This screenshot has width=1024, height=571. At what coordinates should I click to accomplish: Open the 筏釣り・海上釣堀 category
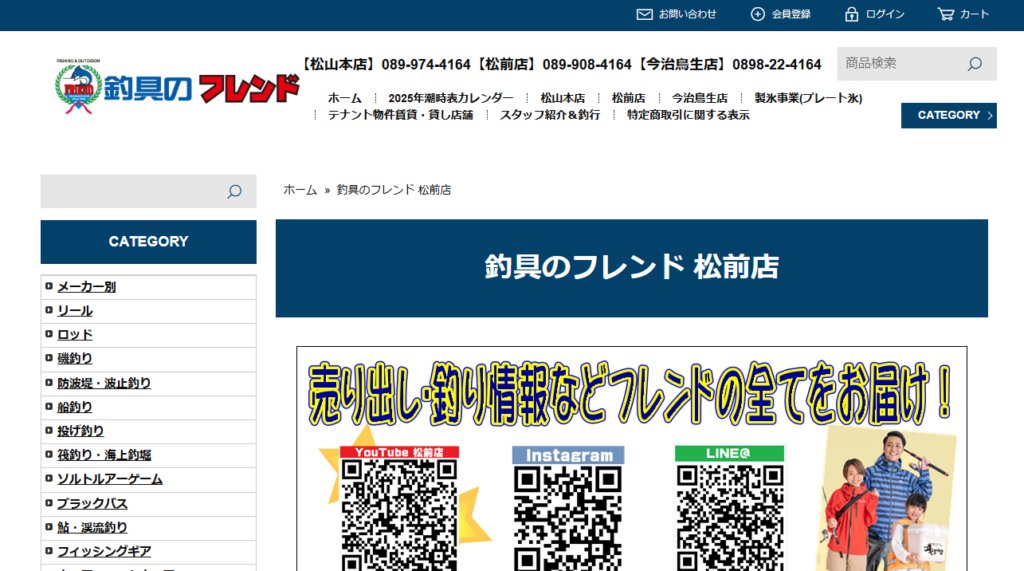pos(104,455)
